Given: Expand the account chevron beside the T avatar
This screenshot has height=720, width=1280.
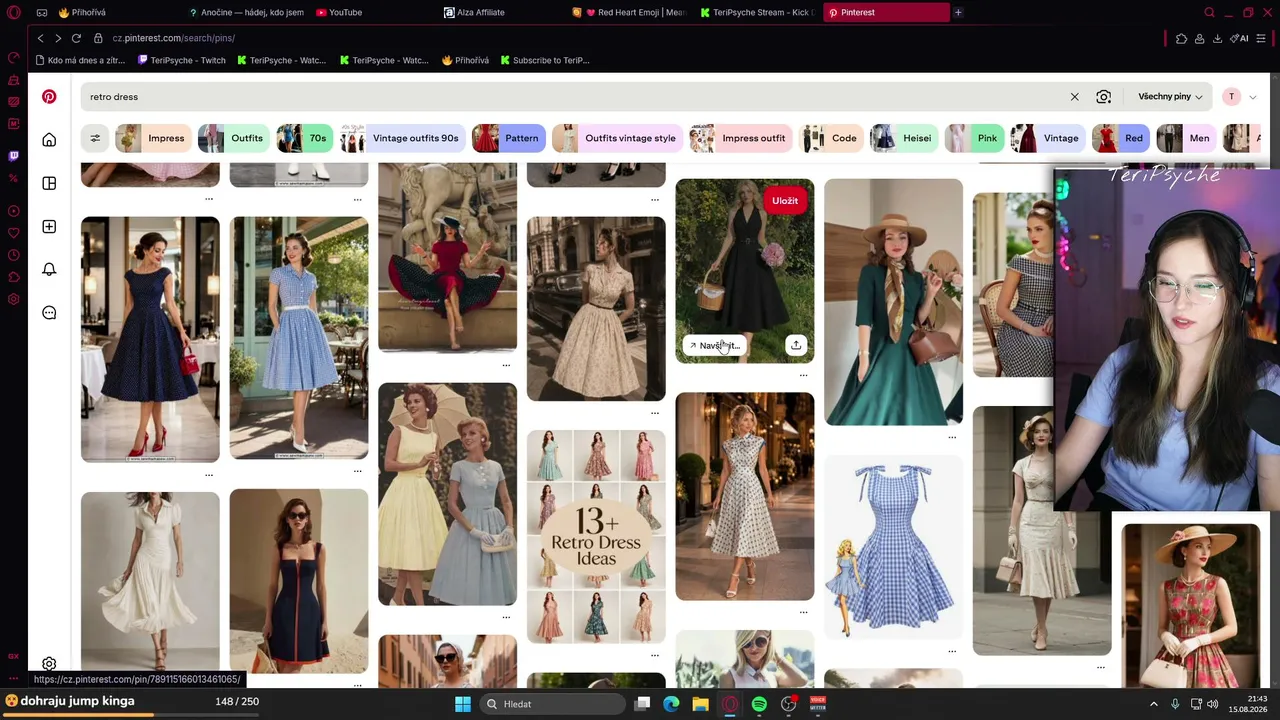Looking at the screenshot, I should 1252,97.
